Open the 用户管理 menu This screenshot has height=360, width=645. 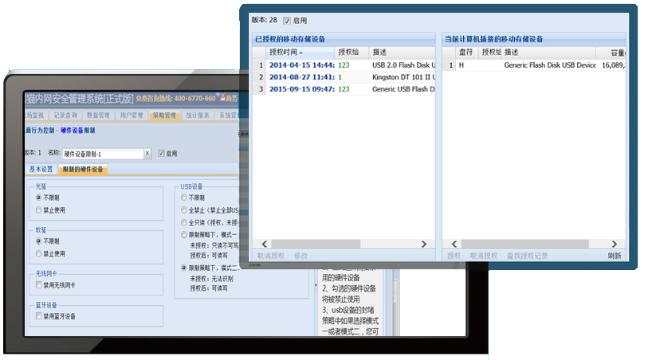coord(132,115)
